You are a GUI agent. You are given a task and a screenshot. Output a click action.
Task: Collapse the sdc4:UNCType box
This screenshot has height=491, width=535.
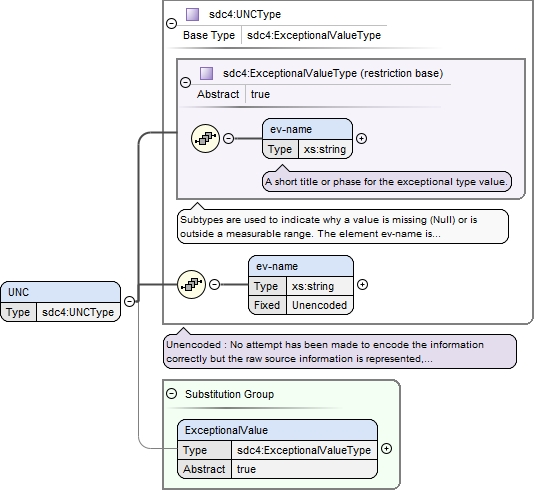pyautogui.click(x=171, y=23)
